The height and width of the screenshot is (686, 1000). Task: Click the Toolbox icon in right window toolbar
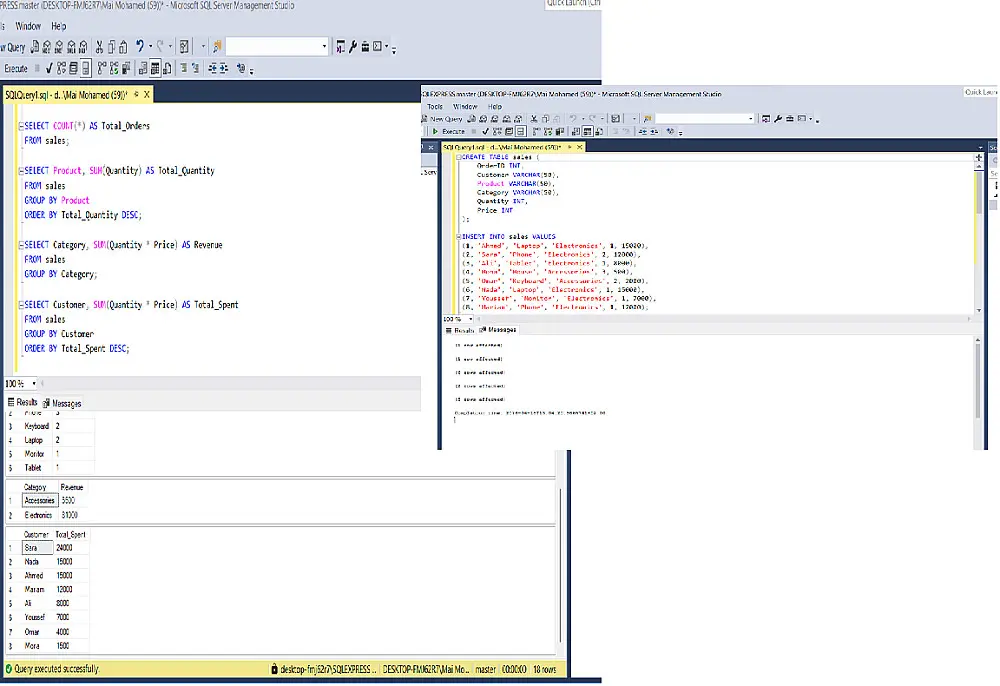tap(790, 119)
